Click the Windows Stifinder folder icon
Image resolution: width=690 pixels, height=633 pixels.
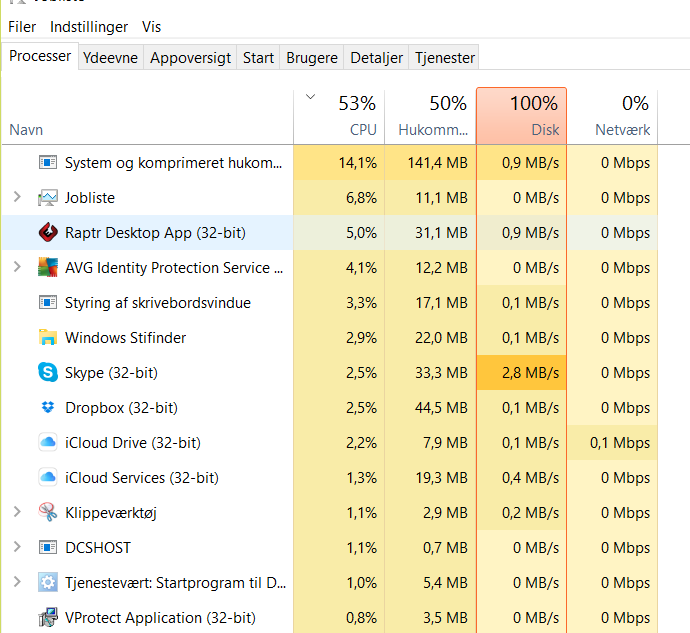click(47, 338)
